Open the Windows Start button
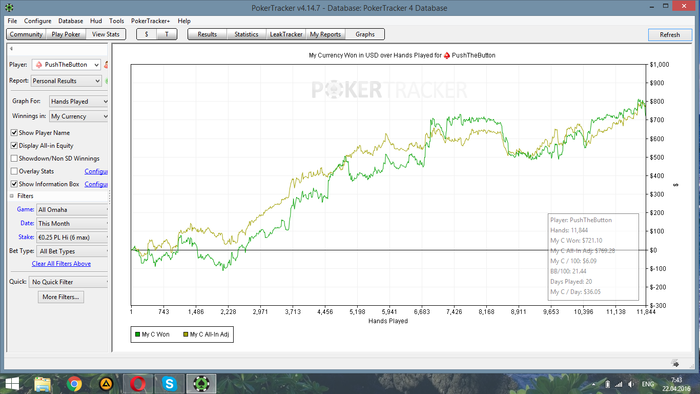The image size is (700, 394). click(12, 384)
